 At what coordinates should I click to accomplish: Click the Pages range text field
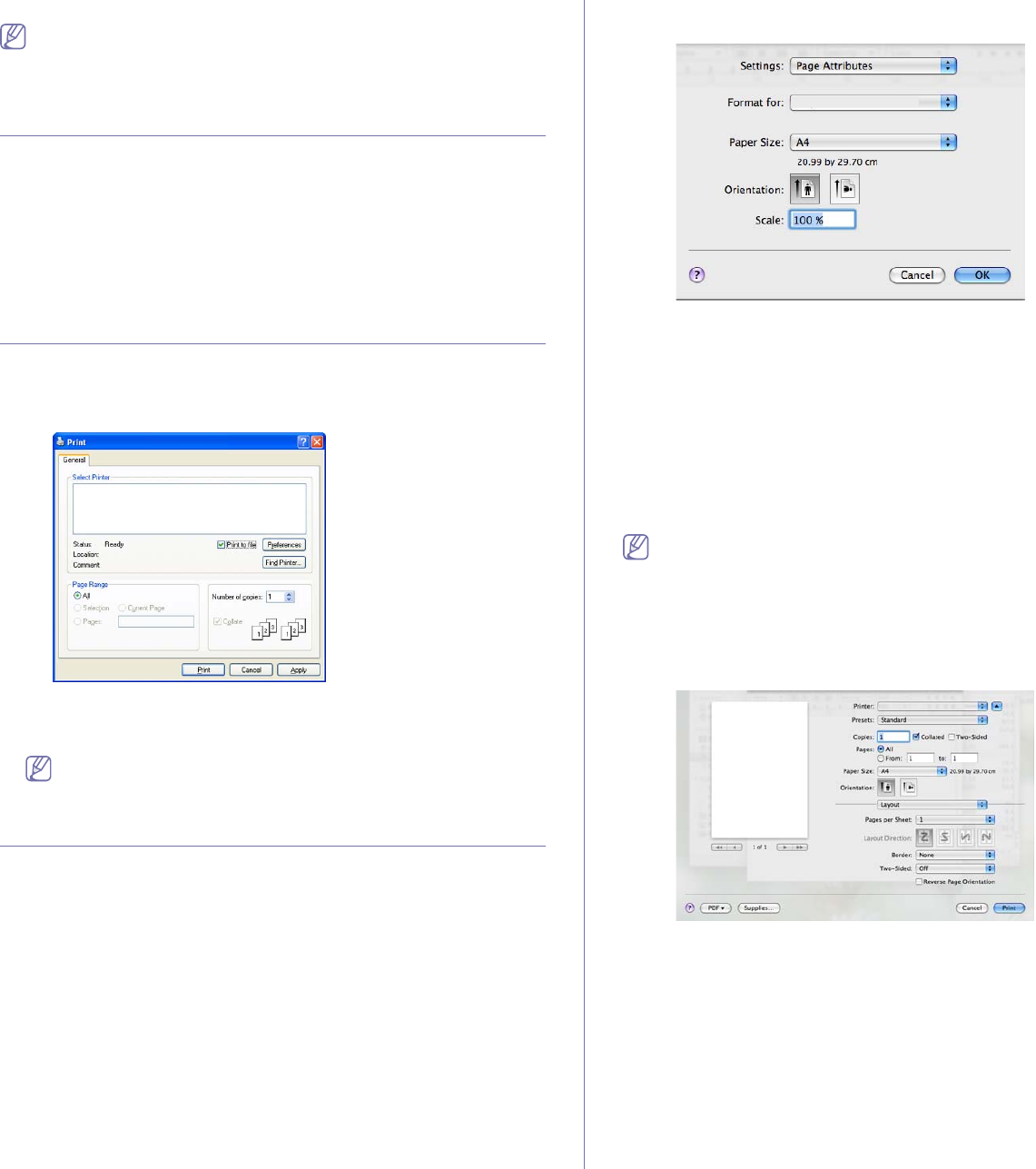pyautogui.click(x=156, y=621)
